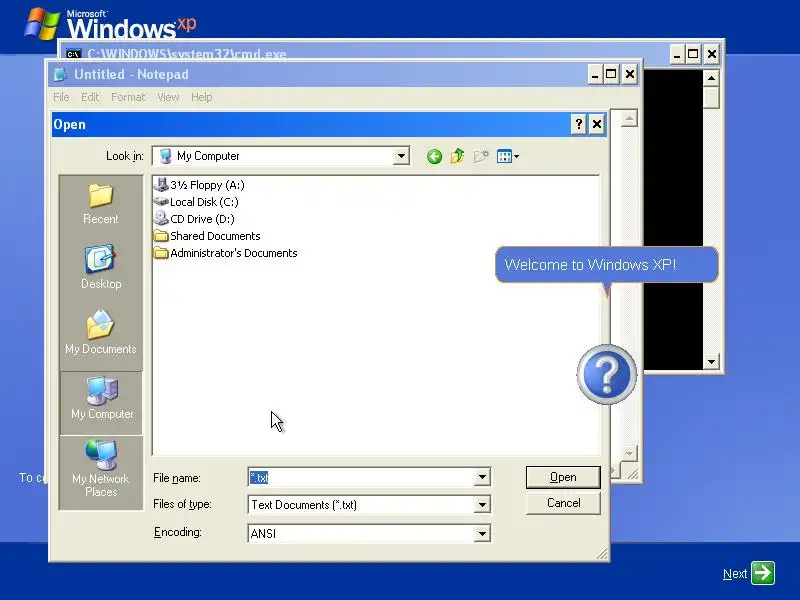Open the View menu in Notepad
The height and width of the screenshot is (600, 800).
pos(168,97)
